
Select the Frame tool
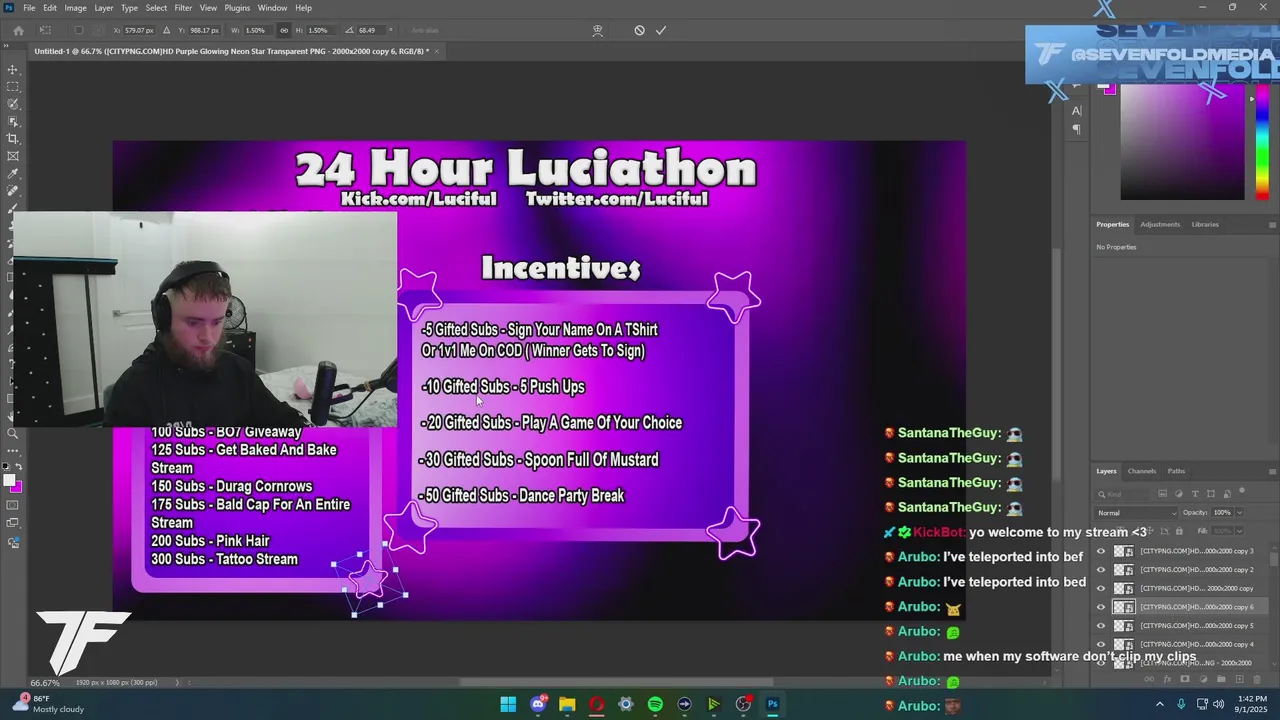click(x=13, y=156)
